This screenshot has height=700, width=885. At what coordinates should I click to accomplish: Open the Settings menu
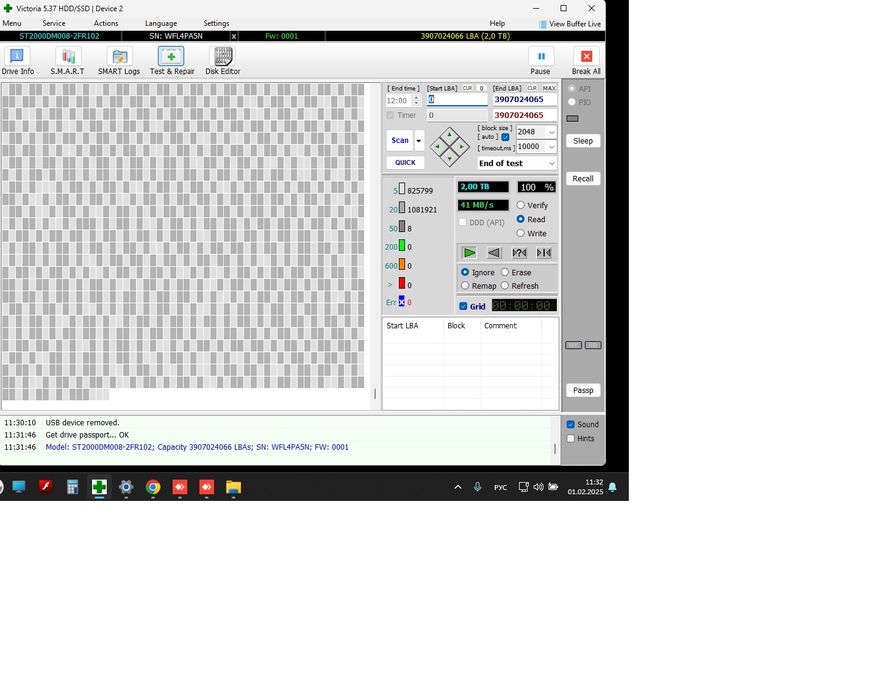(216, 23)
